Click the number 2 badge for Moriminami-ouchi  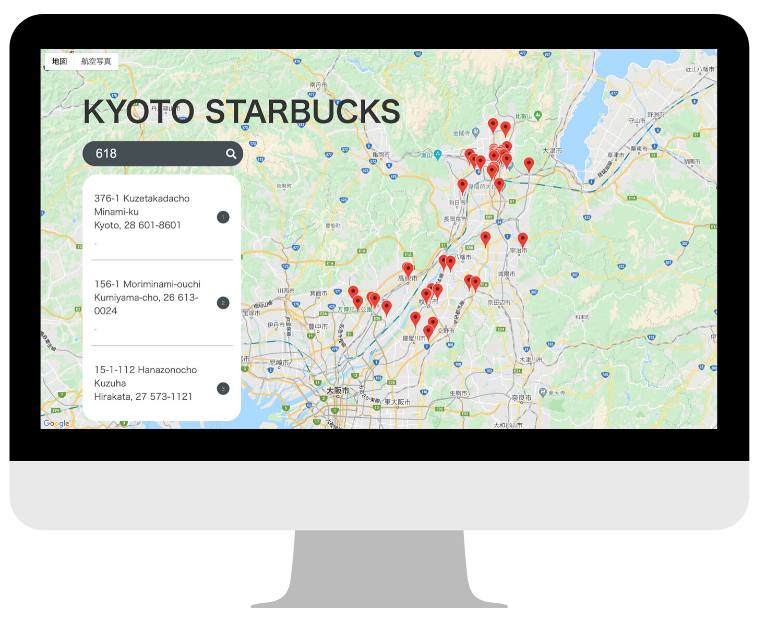point(223,303)
